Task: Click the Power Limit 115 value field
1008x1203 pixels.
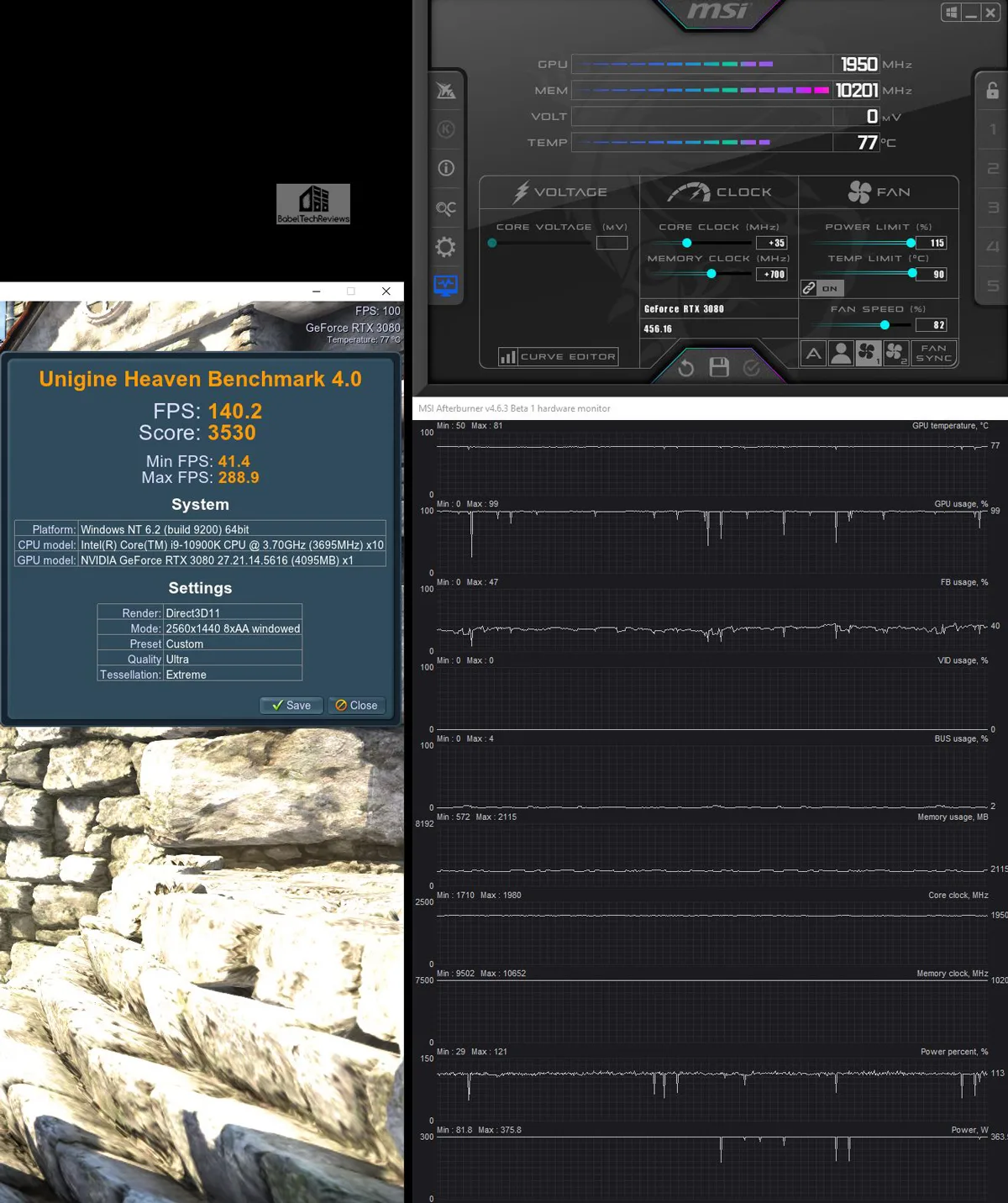Action: point(931,243)
